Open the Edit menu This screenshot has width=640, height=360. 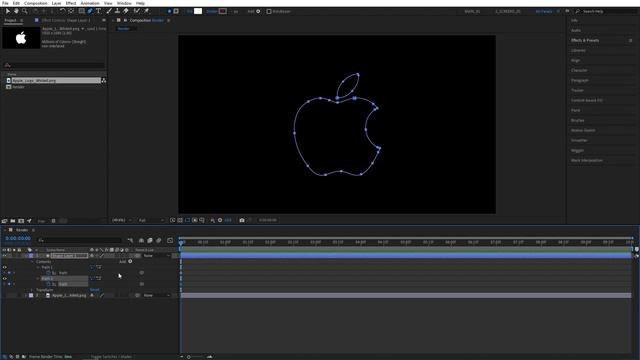tap(16, 3)
